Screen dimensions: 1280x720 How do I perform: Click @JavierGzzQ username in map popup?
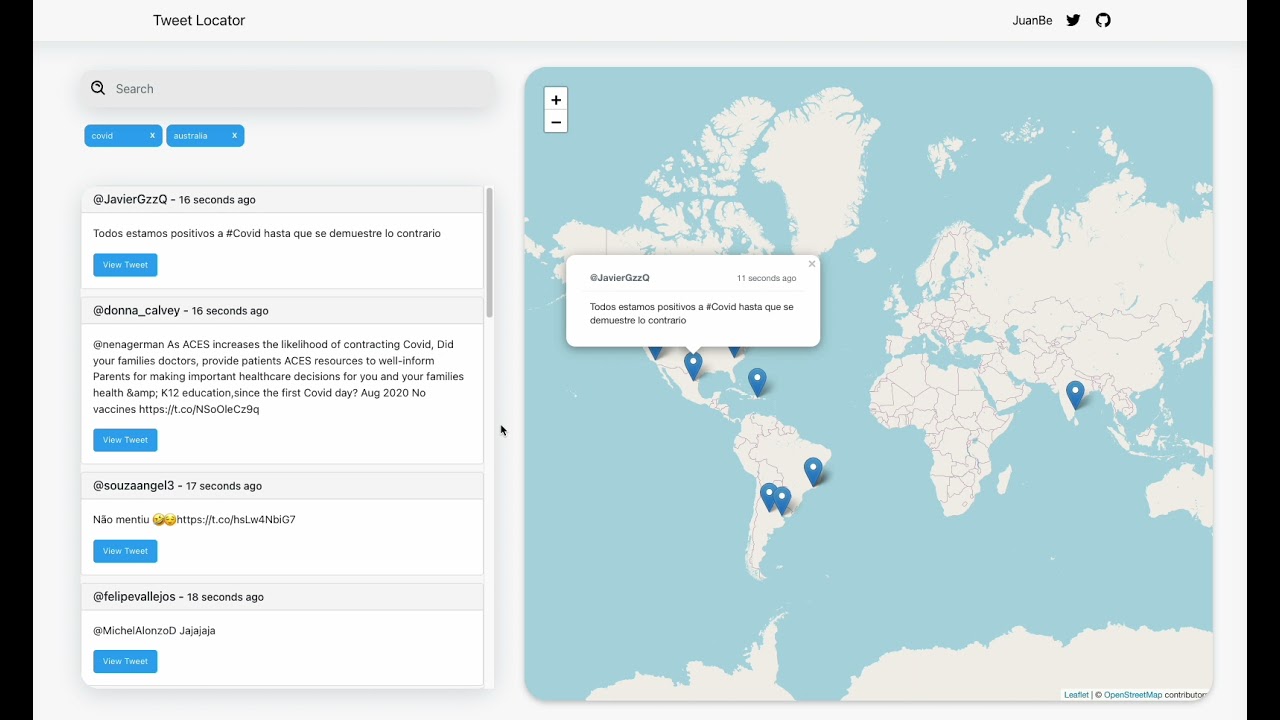[x=619, y=278]
